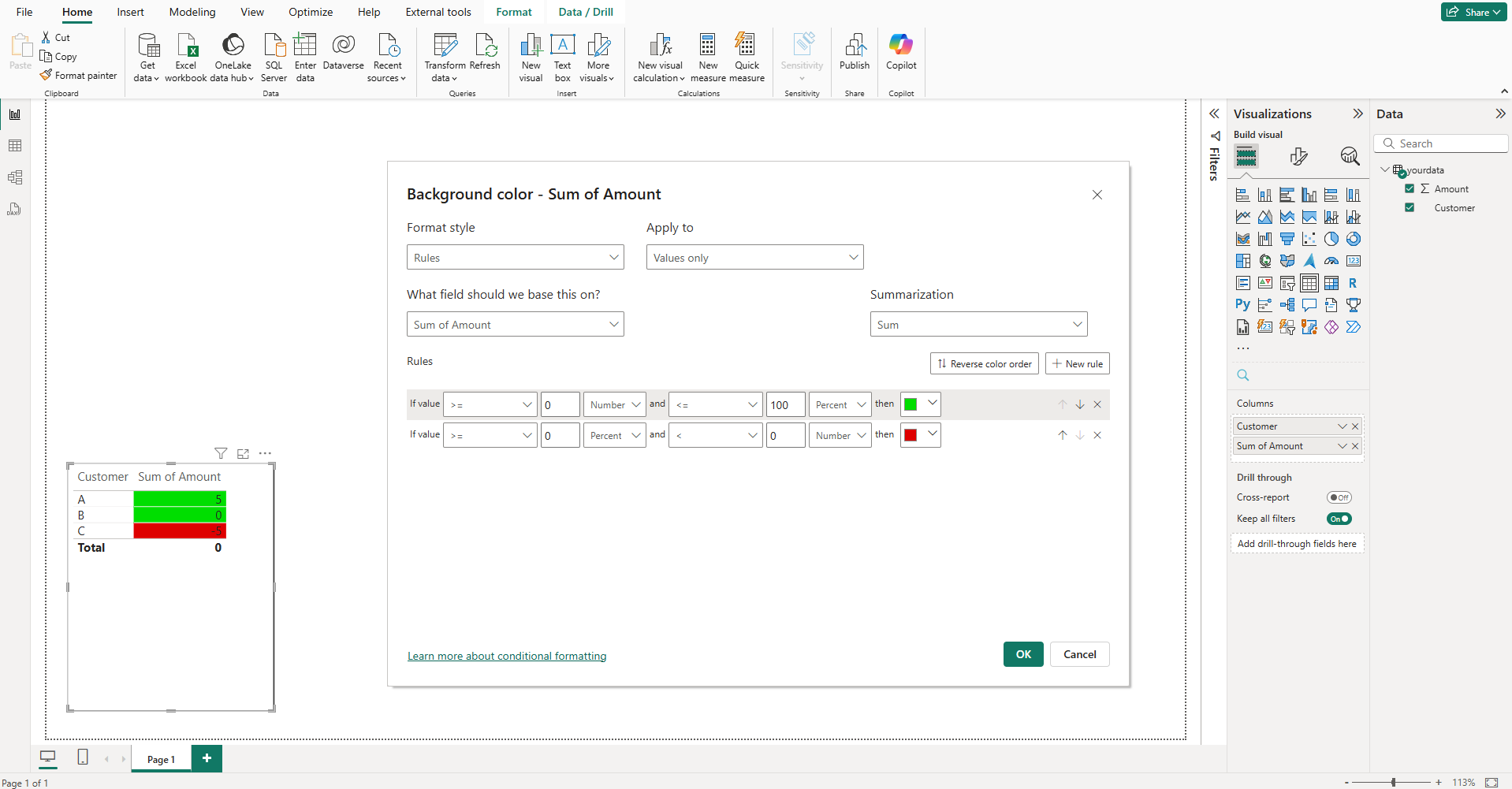Click the Quick measure icon

747,57
